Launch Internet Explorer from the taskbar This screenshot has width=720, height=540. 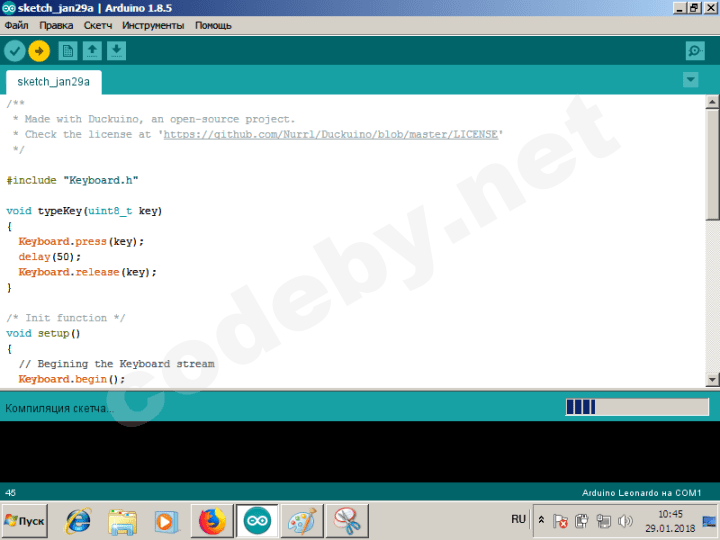78,521
